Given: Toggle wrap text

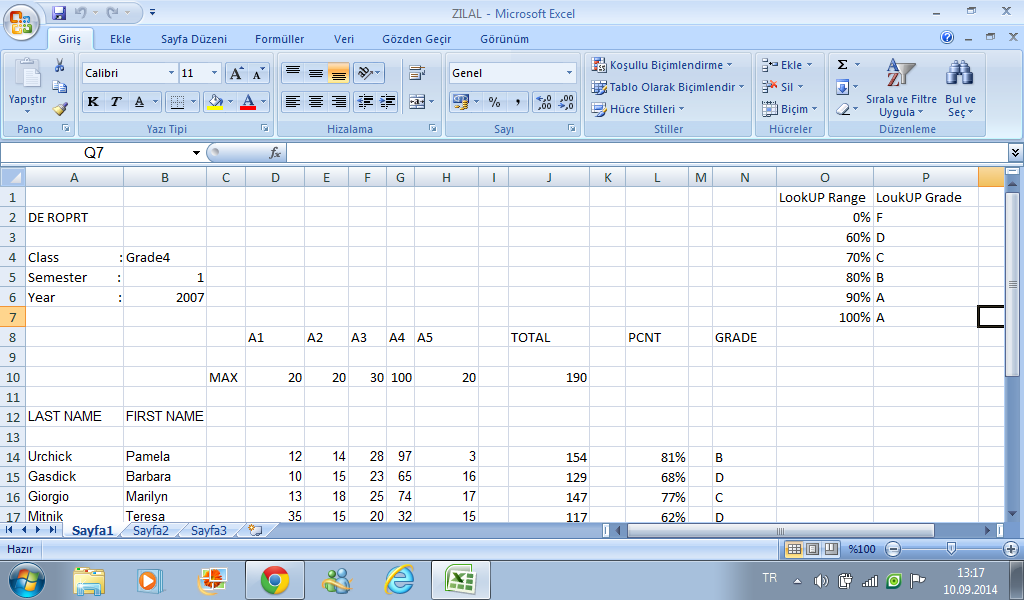Looking at the screenshot, I should click(x=417, y=72).
